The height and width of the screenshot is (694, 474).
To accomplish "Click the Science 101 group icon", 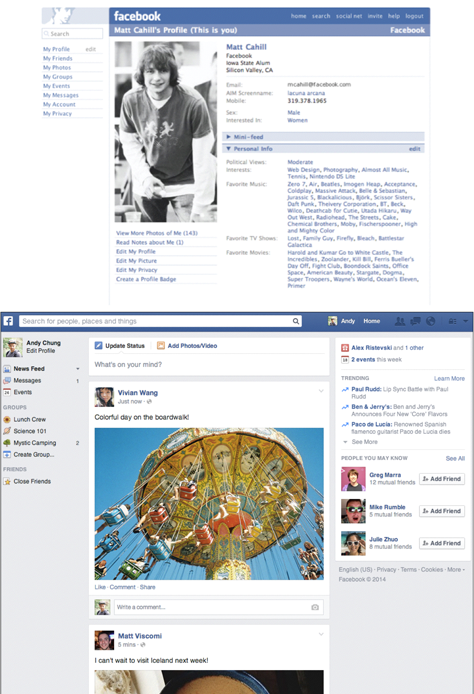I will pyautogui.click(x=7, y=431).
